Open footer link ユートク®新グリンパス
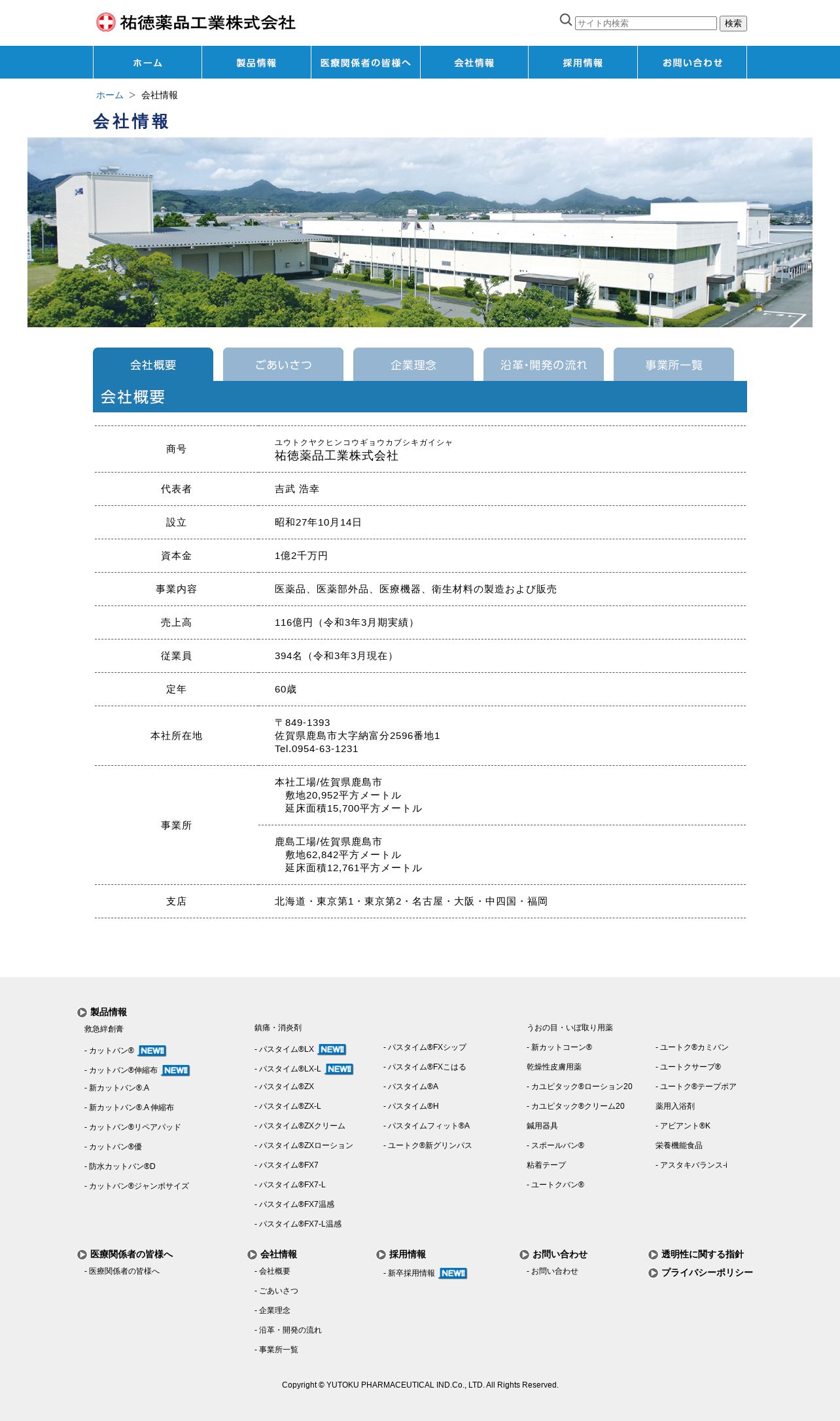840x1421 pixels. (427, 1145)
